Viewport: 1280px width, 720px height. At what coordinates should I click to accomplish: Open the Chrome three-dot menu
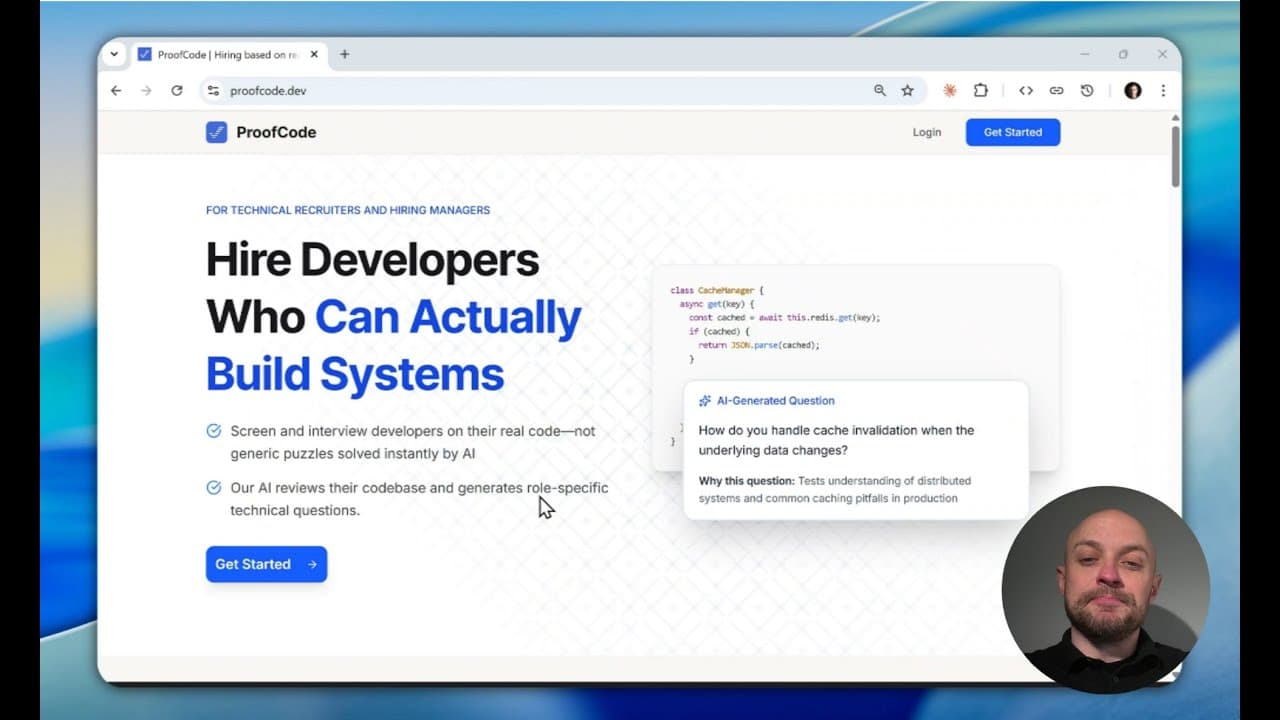1163,90
